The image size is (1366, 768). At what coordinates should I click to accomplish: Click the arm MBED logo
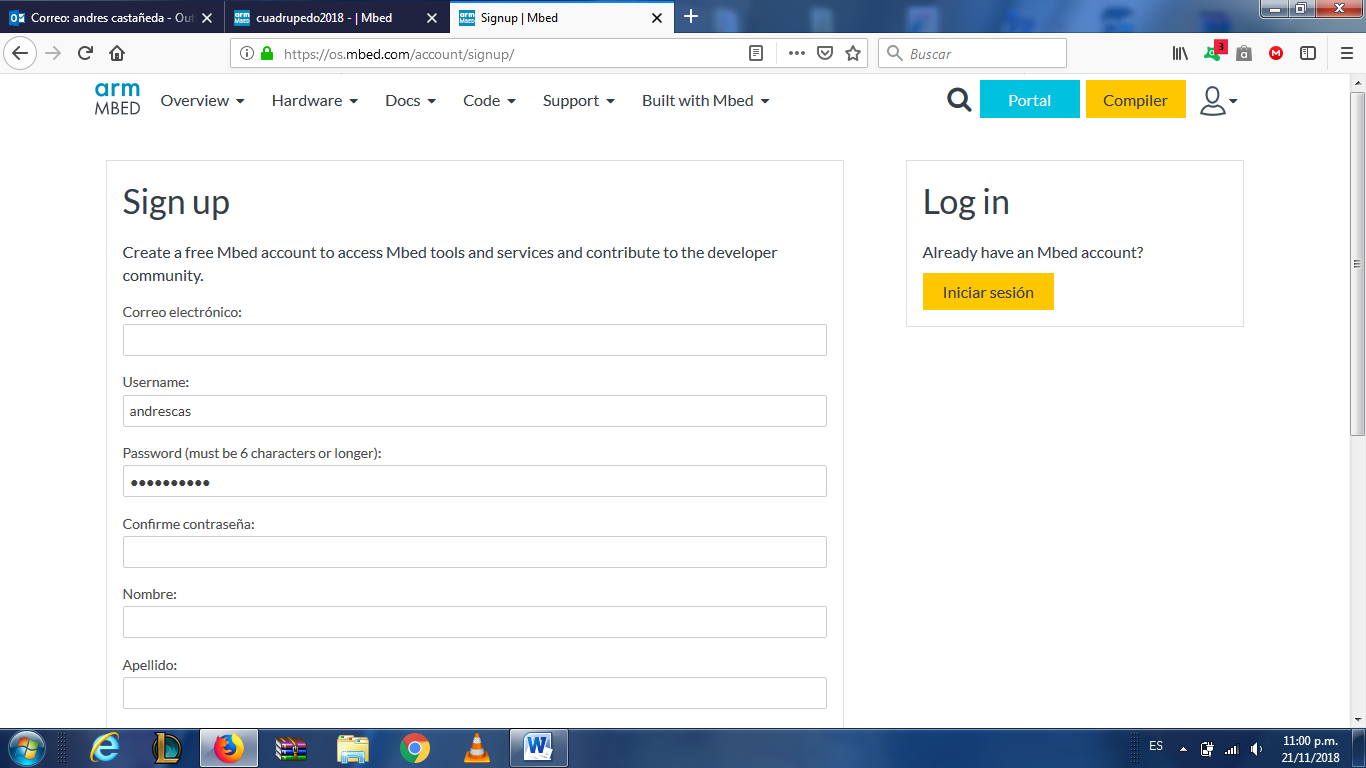point(117,99)
